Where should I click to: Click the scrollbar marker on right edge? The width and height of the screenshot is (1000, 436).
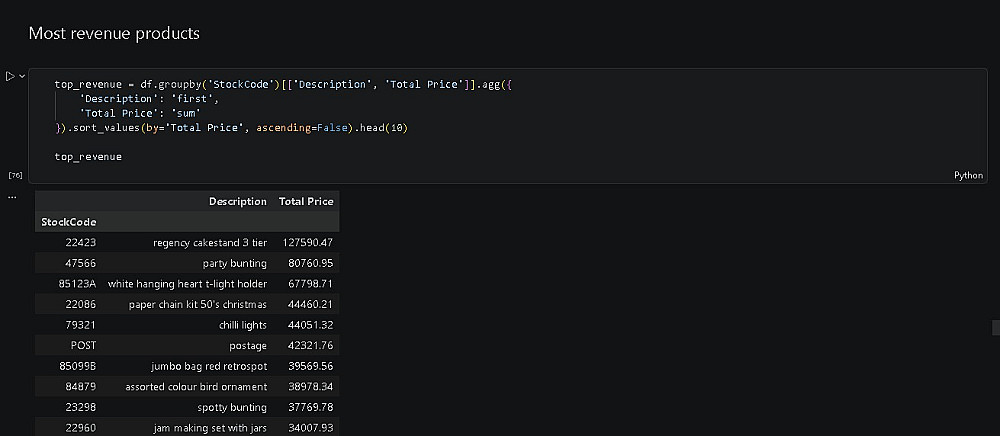click(x=995, y=327)
